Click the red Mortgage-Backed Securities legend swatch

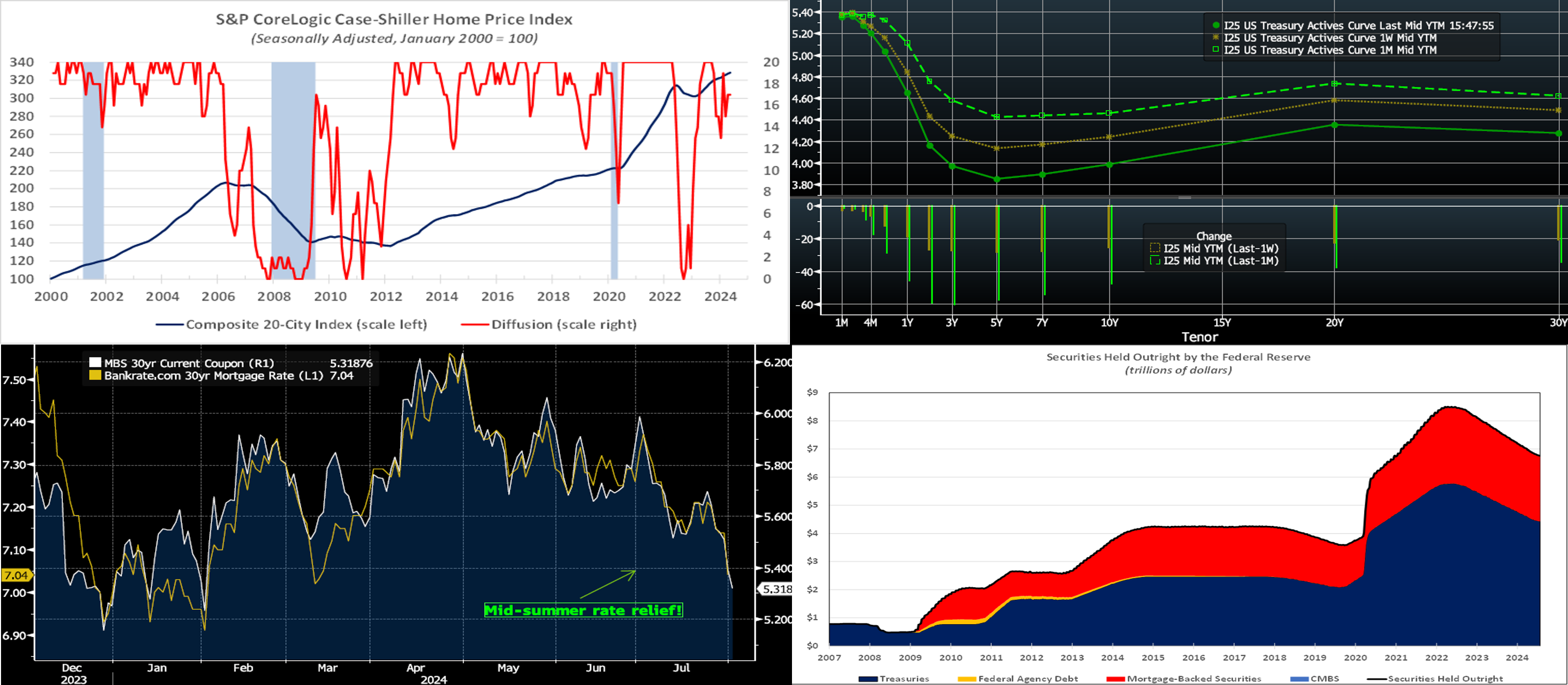tap(1115, 678)
